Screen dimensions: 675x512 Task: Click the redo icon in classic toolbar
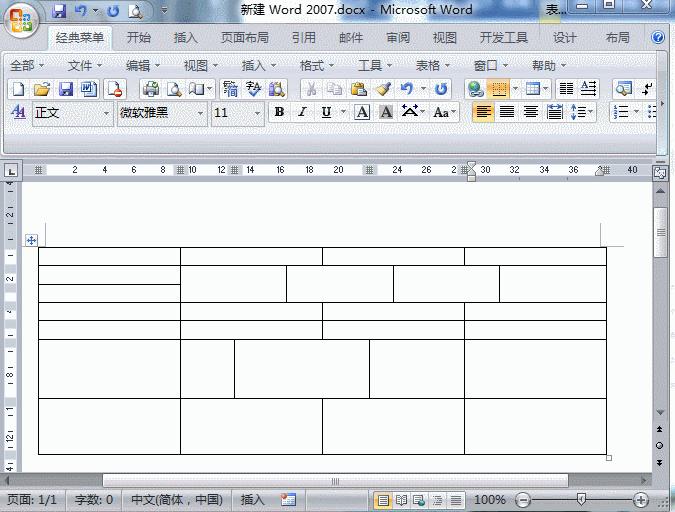pyautogui.click(x=440, y=89)
